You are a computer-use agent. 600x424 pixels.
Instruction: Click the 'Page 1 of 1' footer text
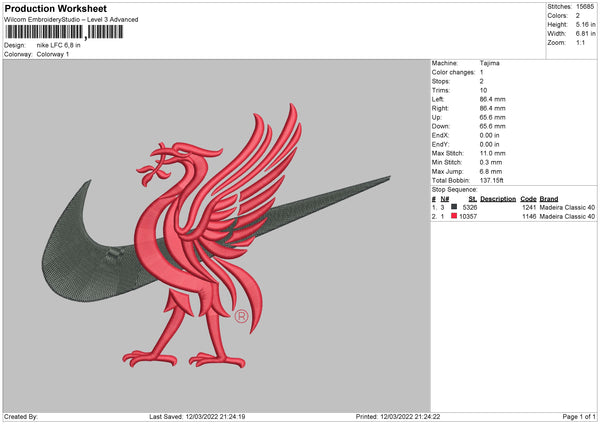pyautogui.click(x=579, y=416)
